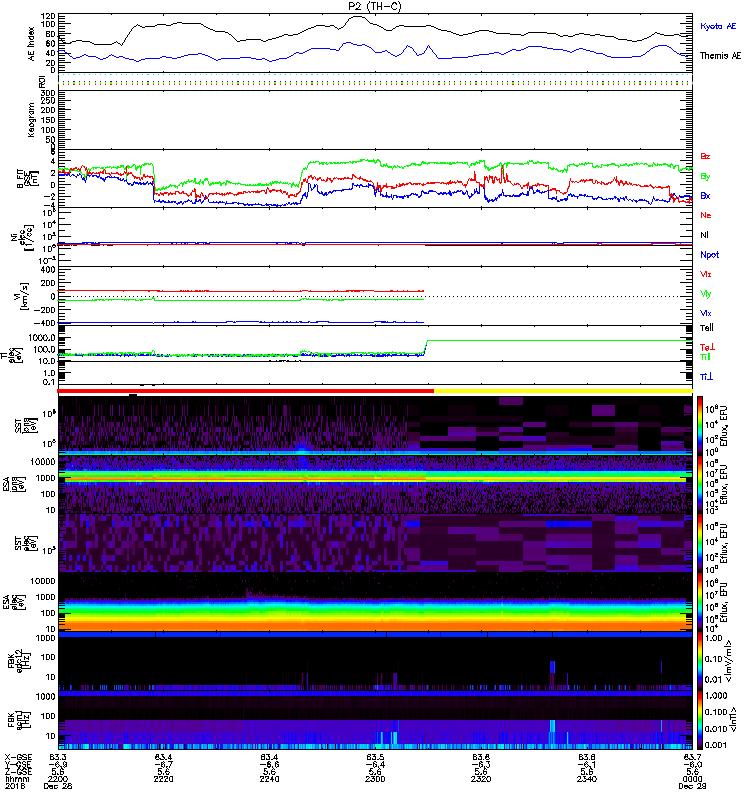The image size is (750, 800).
Task: Click the SST ion panel color bar
Action: 700,425
